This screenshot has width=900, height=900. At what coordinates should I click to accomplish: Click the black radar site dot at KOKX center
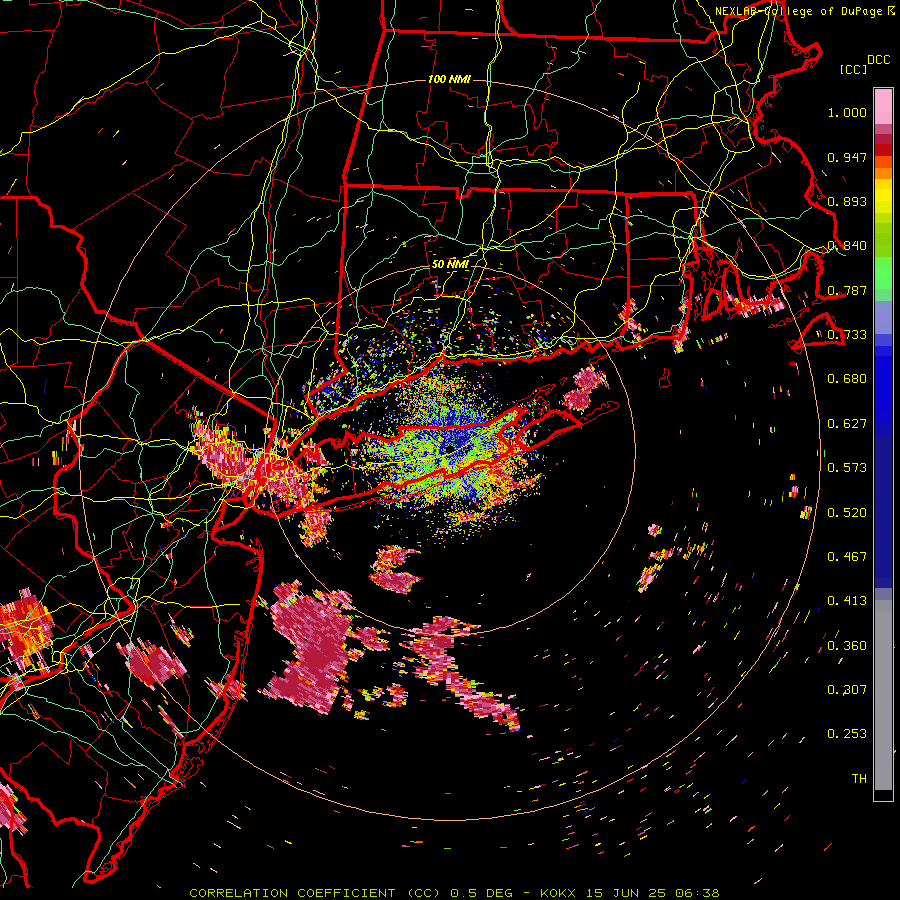(449, 449)
